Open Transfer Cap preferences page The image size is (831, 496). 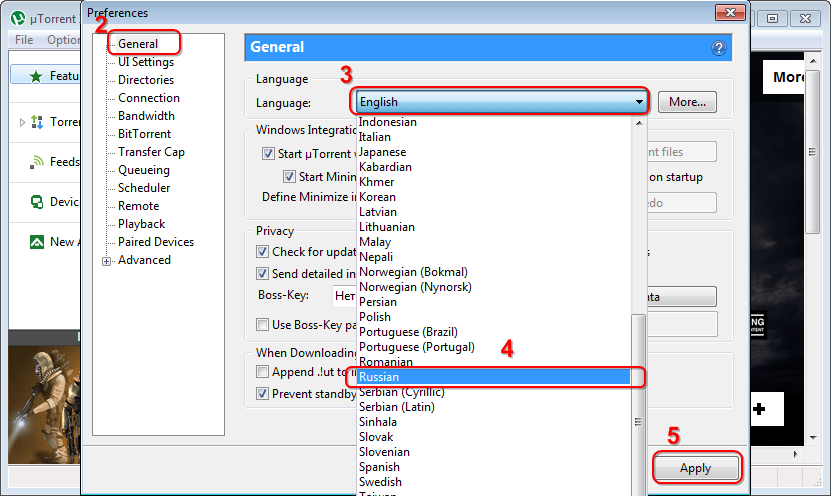tap(151, 152)
